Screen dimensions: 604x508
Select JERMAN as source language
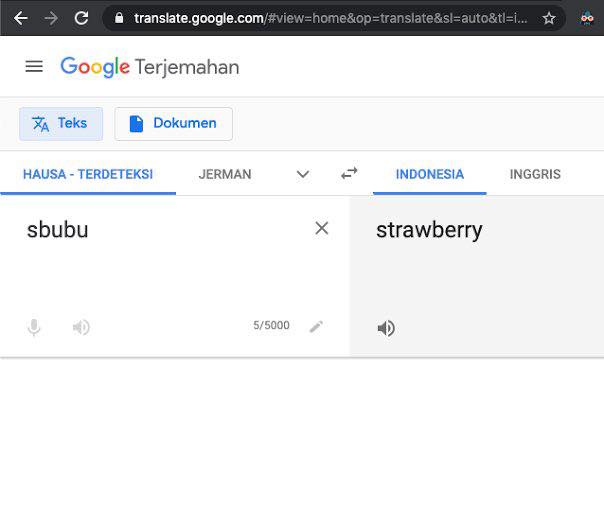(225, 174)
